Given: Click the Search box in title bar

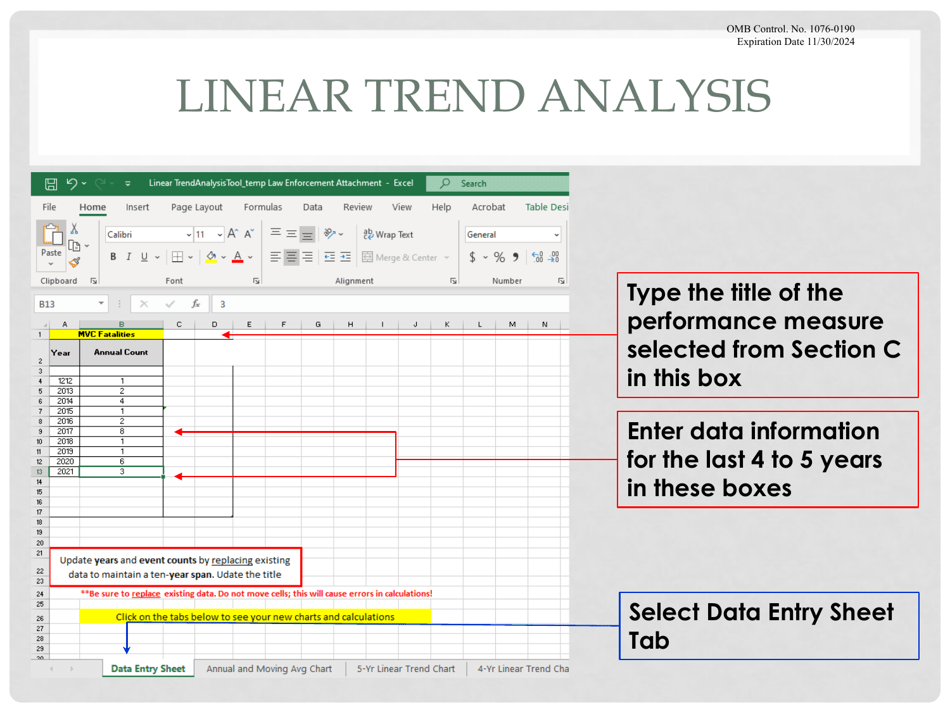Looking at the screenshot, I should coord(500,184).
